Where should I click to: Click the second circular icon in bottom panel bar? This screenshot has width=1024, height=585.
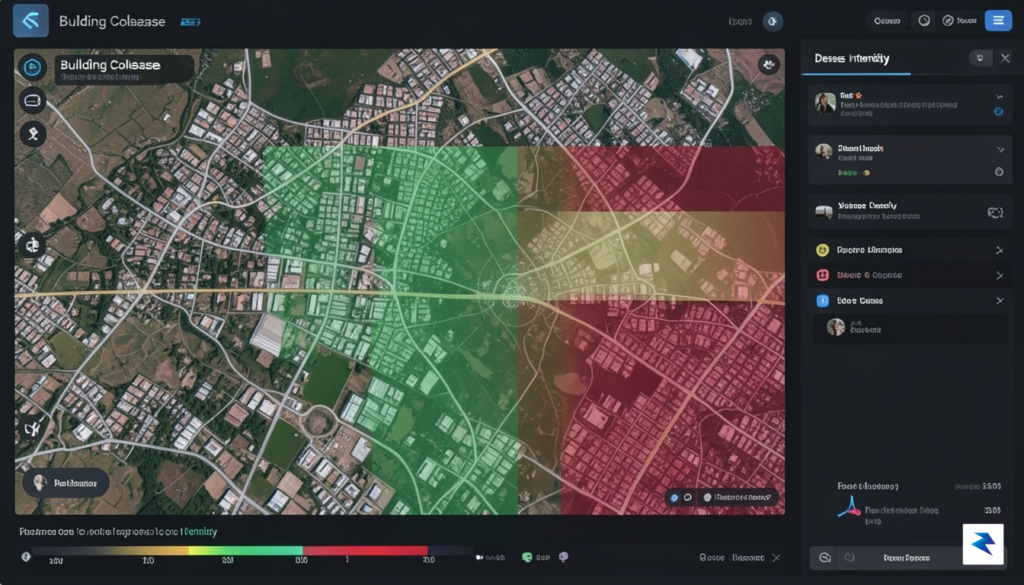tap(850, 558)
